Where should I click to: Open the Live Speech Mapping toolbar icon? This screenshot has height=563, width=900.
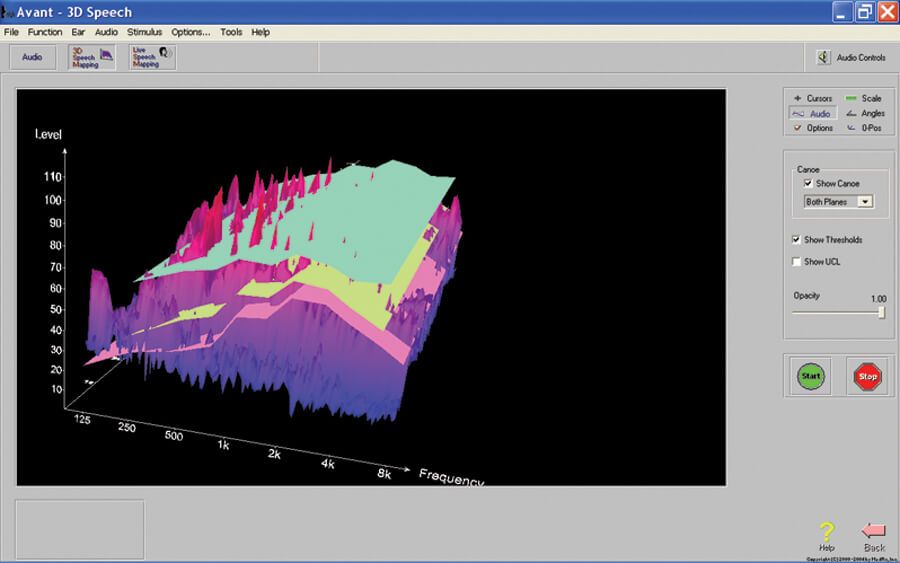152,58
